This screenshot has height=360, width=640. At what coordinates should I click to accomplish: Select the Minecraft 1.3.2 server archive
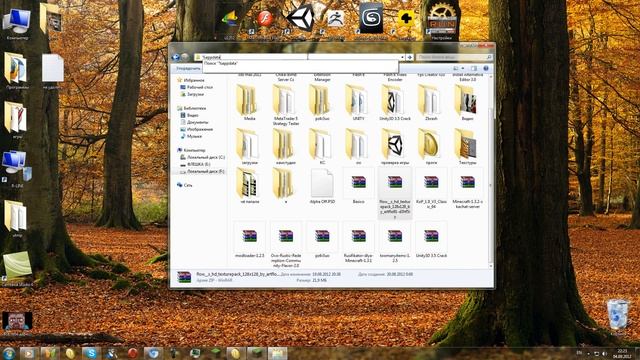467,189
